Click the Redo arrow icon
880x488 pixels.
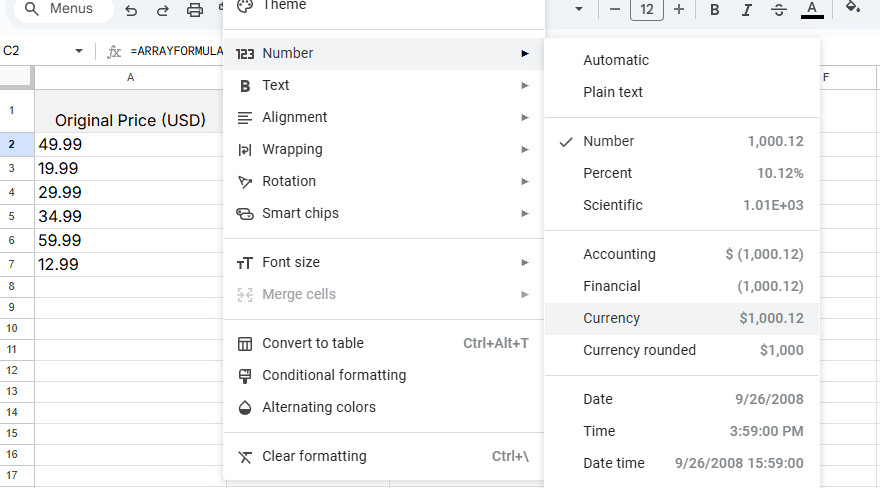(163, 10)
